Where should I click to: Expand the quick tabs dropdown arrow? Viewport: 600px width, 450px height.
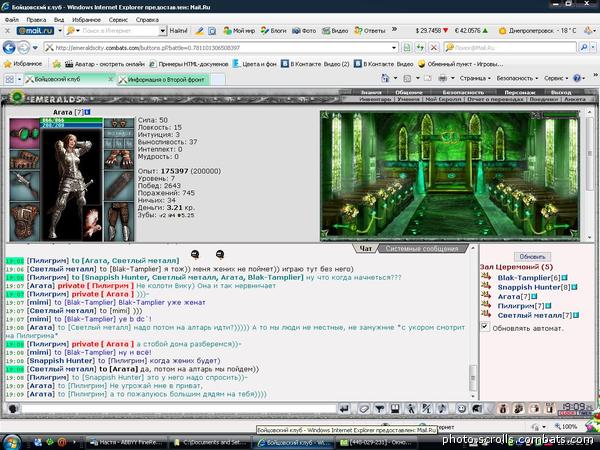click(20, 80)
